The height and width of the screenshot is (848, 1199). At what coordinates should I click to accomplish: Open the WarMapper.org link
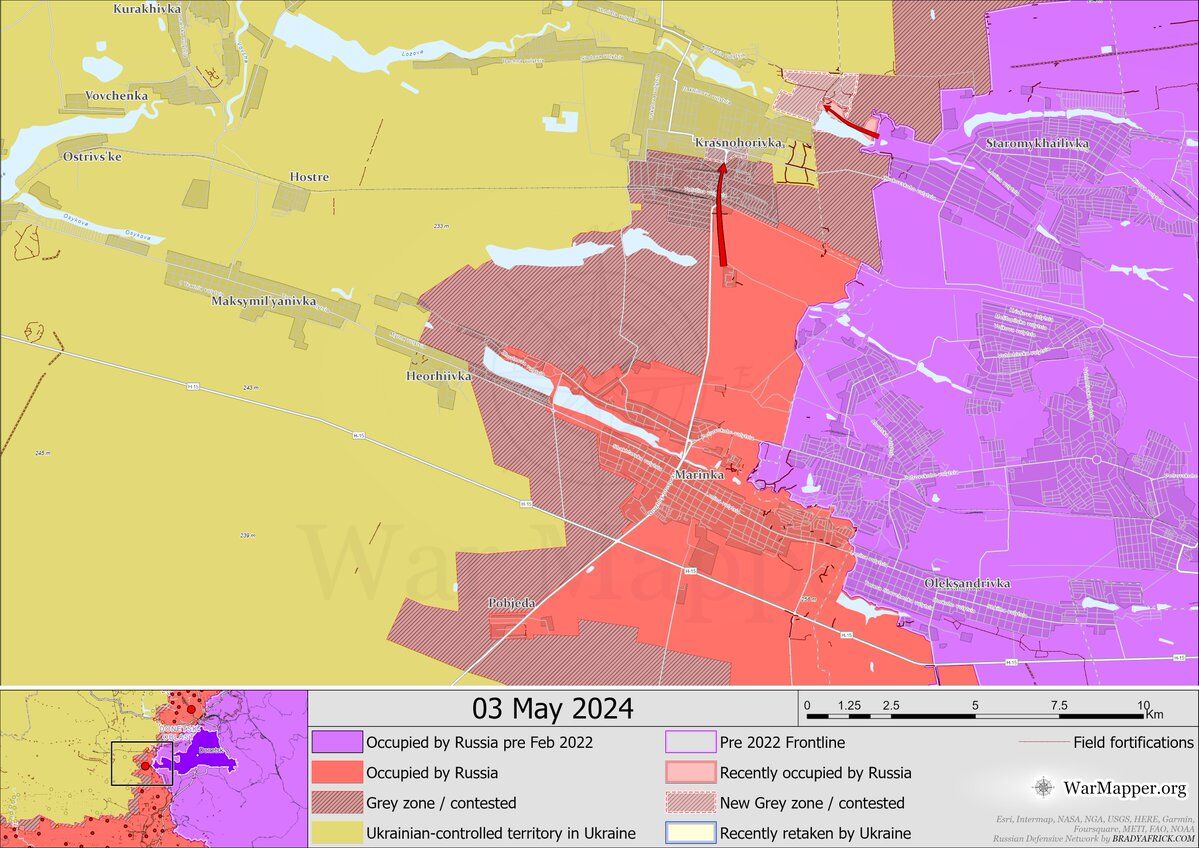[x=1125, y=788]
